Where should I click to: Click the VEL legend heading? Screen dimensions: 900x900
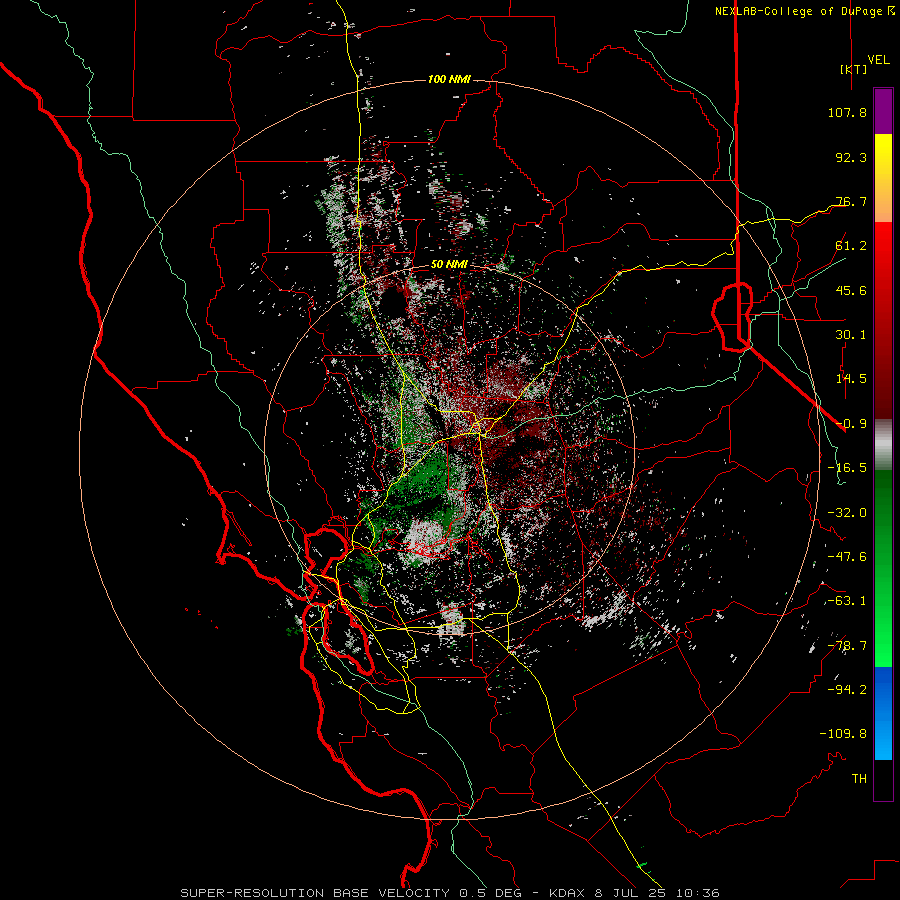click(x=878, y=60)
